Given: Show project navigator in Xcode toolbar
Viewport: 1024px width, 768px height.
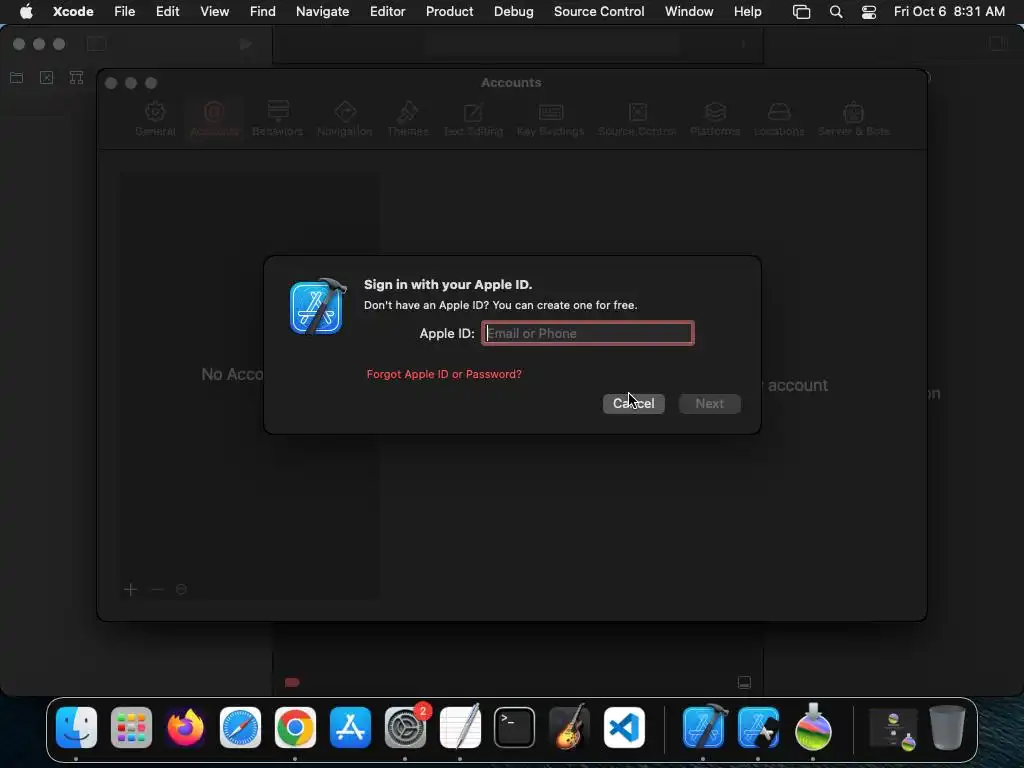Looking at the screenshot, I should [x=16, y=78].
